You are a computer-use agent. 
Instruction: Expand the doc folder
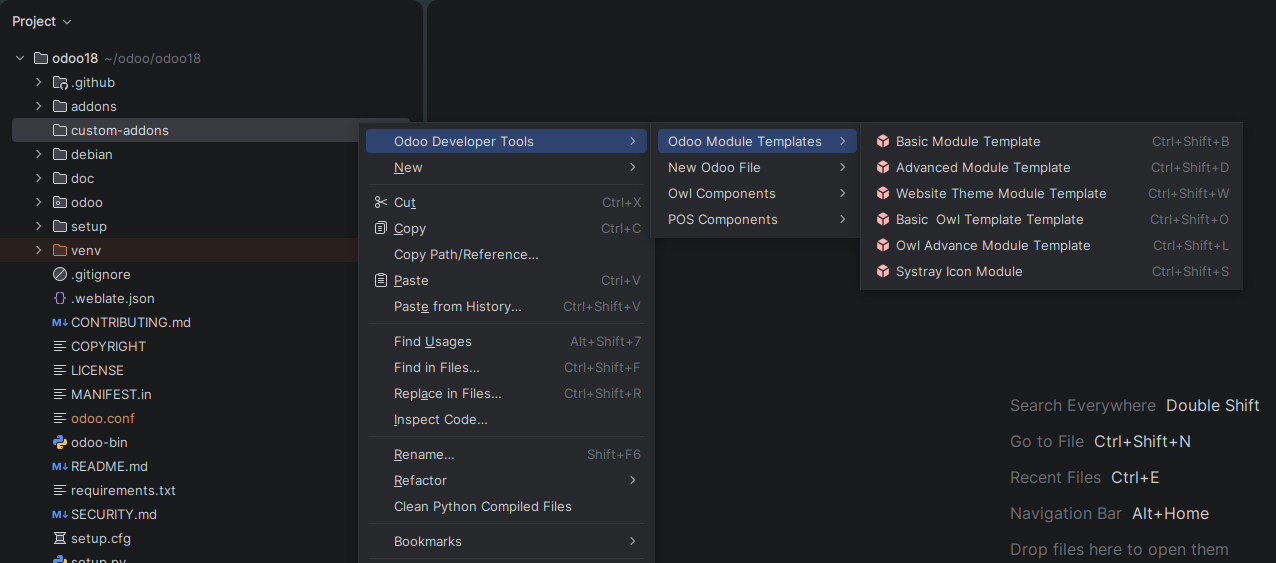pos(39,178)
